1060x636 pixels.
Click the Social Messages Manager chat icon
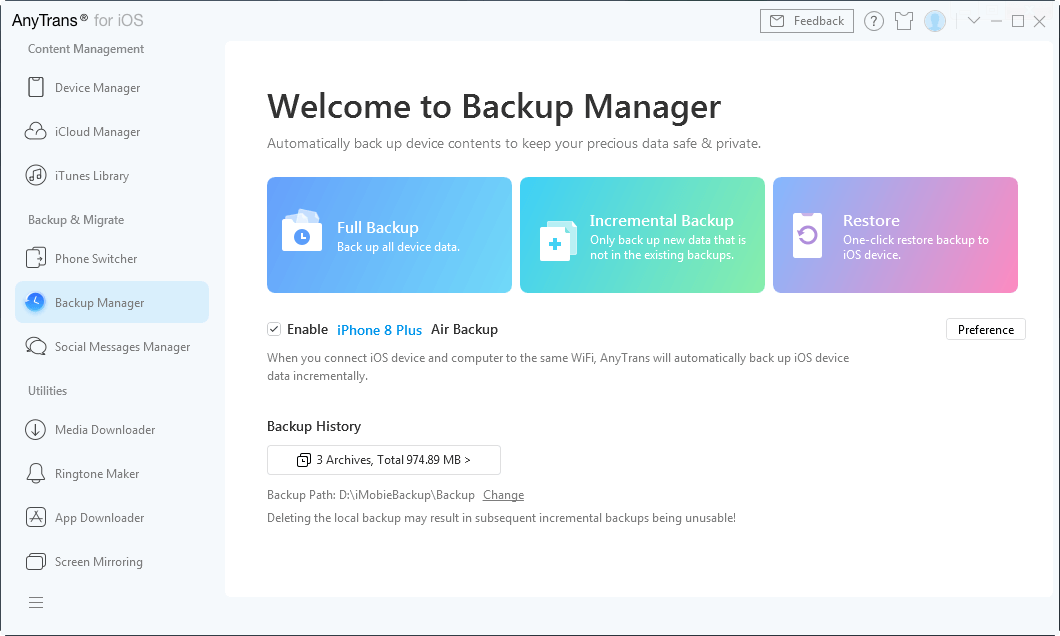pyautogui.click(x=36, y=346)
